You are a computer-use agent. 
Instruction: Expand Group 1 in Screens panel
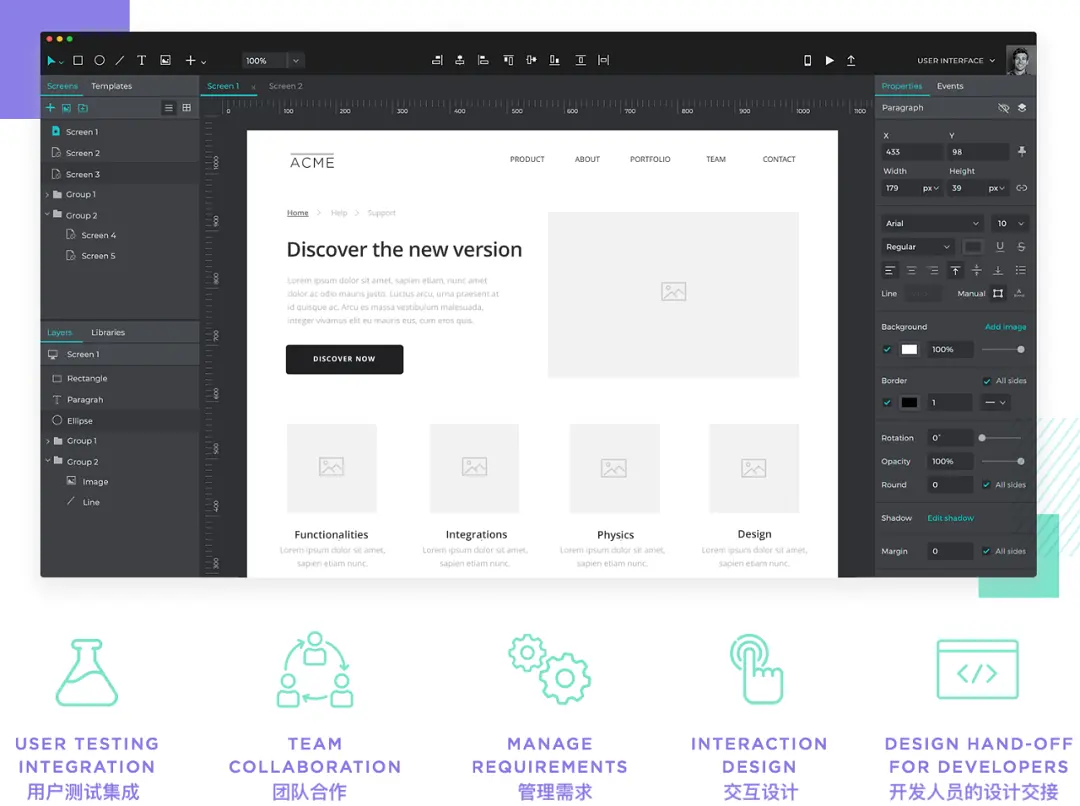pos(48,195)
